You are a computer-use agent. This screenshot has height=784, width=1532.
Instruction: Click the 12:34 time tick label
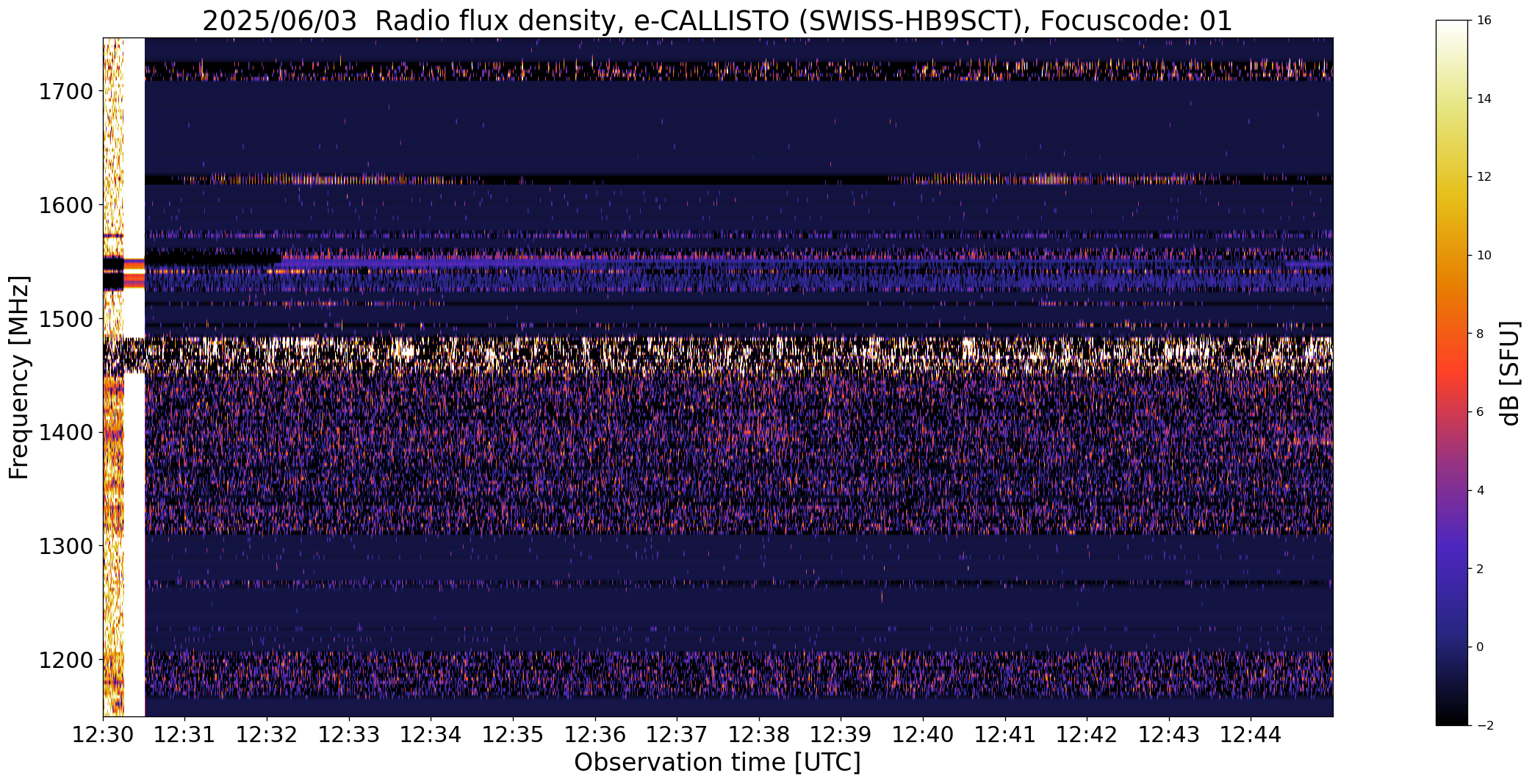431,735
